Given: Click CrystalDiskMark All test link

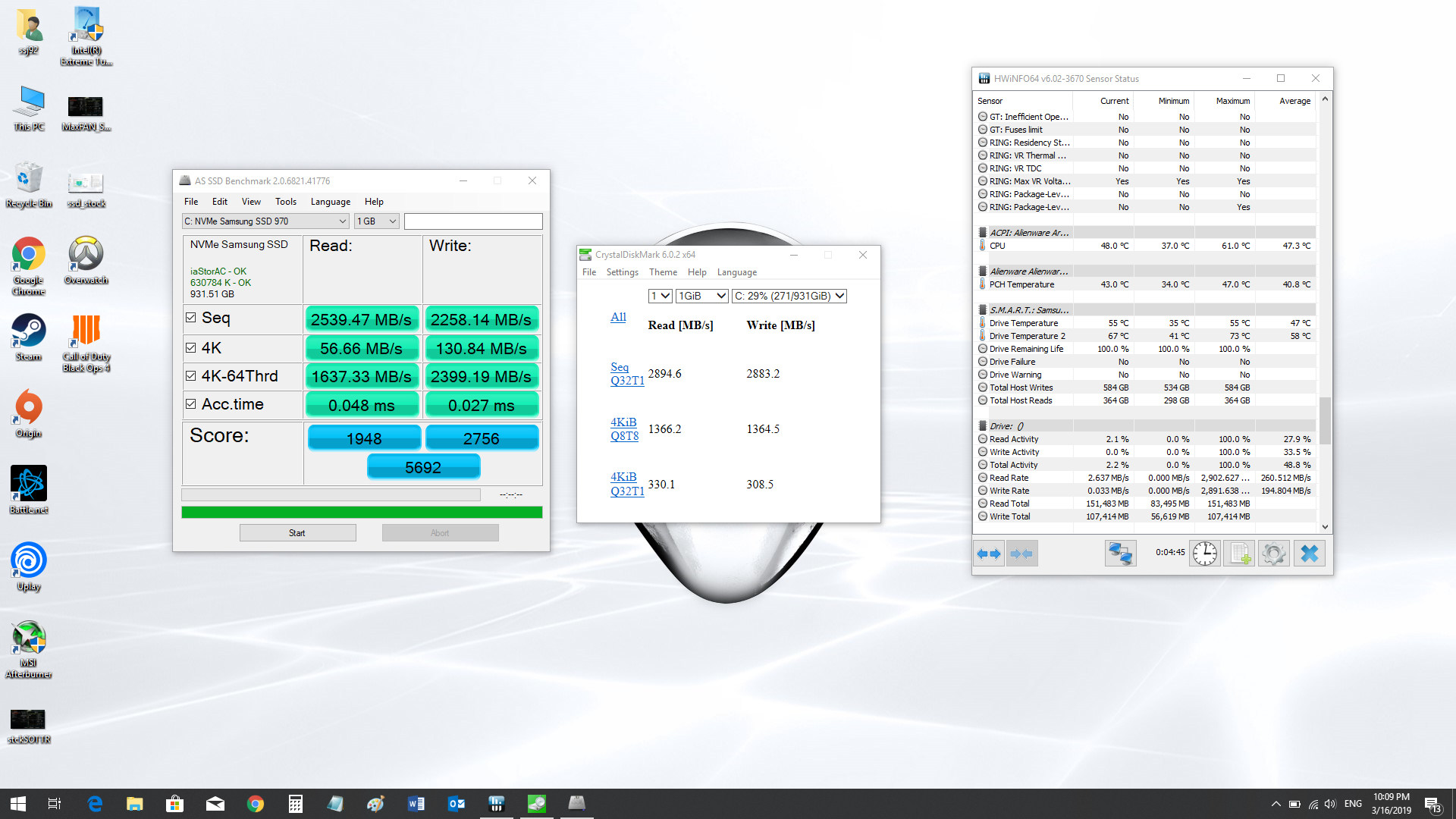Looking at the screenshot, I should click(x=618, y=317).
